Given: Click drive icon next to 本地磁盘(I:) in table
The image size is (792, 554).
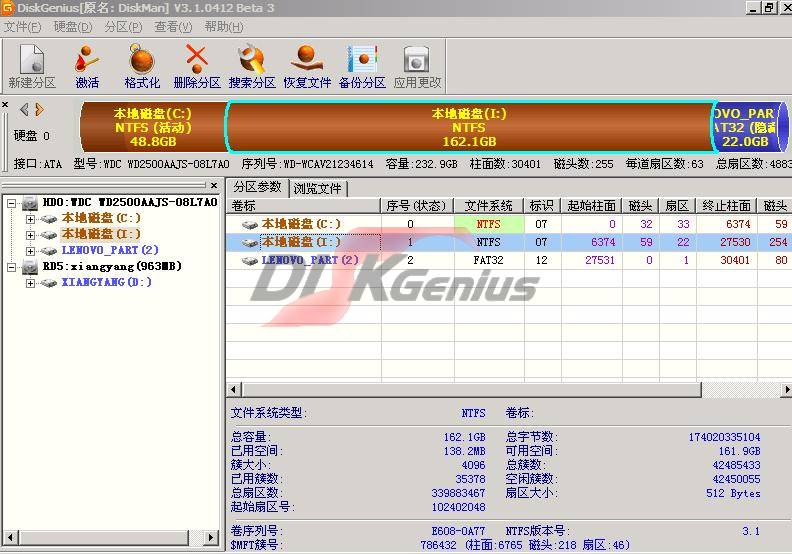Looking at the screenshot, I should point(250,243).
